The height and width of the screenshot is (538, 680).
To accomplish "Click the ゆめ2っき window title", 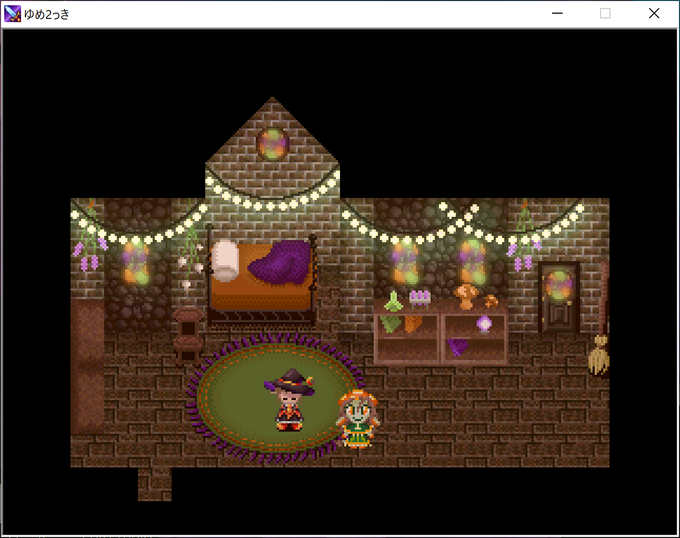I will [47, 14].
